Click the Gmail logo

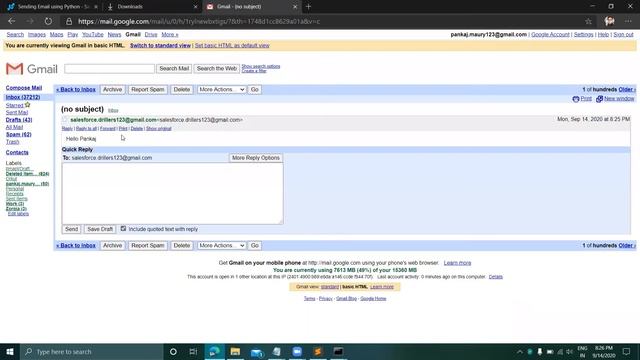pyautogui.click(x=31, y=69)
